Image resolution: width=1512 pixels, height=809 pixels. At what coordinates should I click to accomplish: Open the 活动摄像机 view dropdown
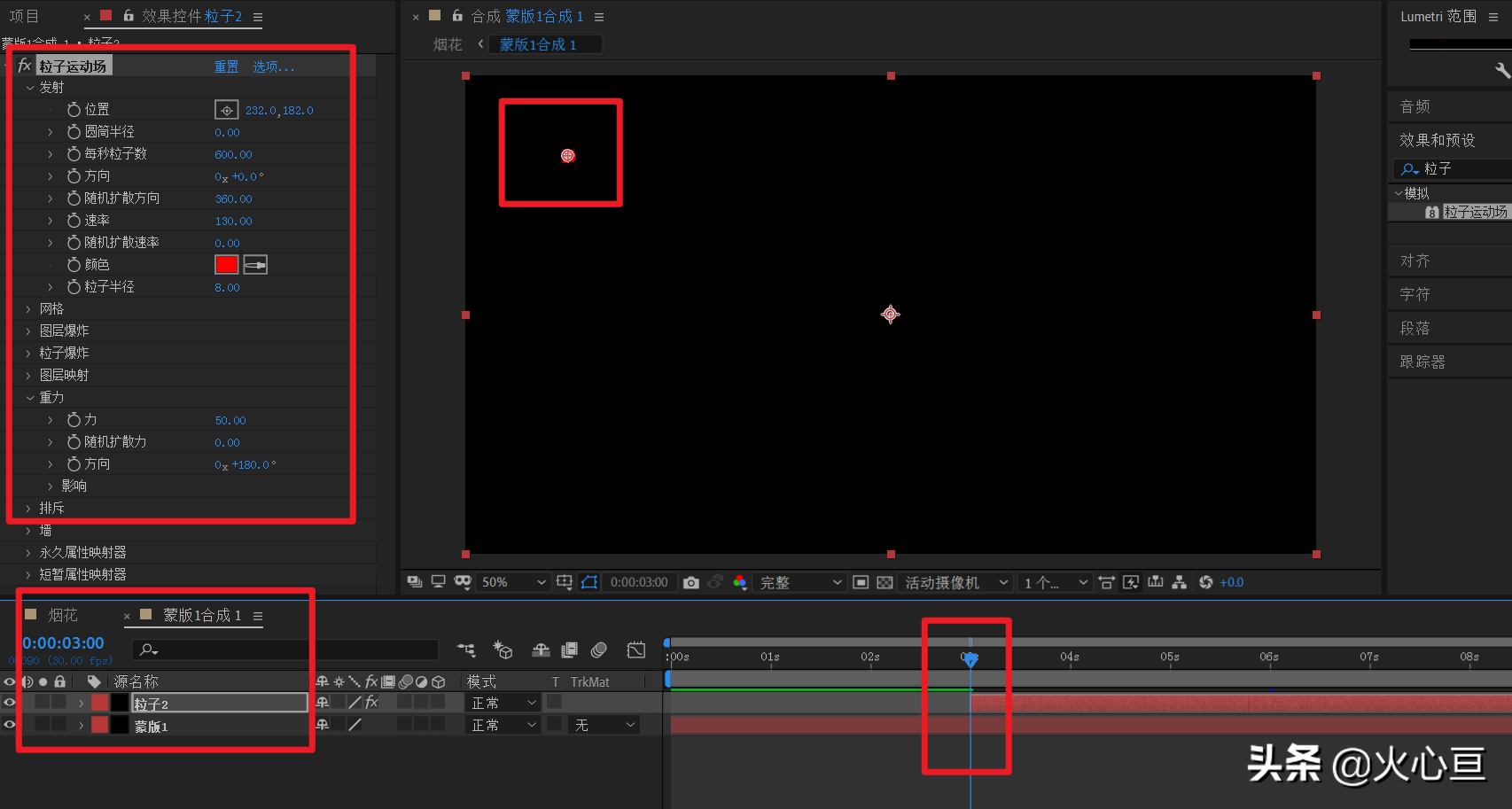click(955, 582)
